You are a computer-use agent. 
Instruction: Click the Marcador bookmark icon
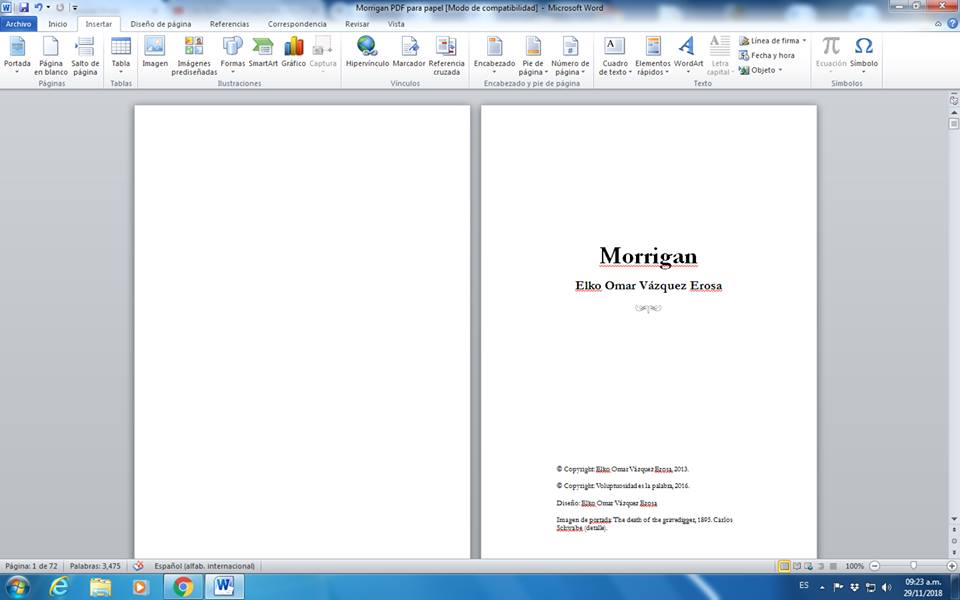[409, 52]
